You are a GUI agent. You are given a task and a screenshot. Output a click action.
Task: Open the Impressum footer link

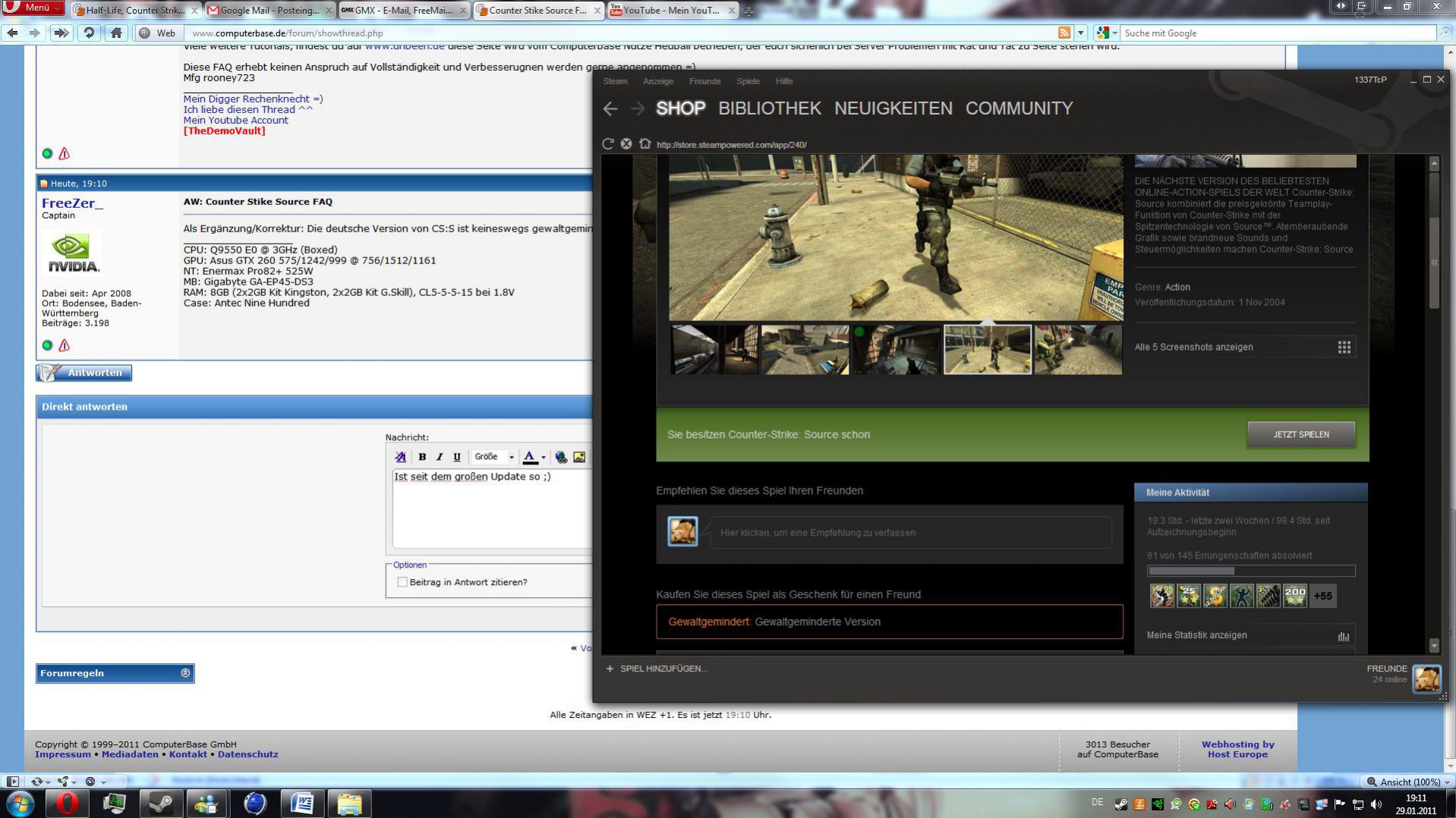tap(63, 754)
